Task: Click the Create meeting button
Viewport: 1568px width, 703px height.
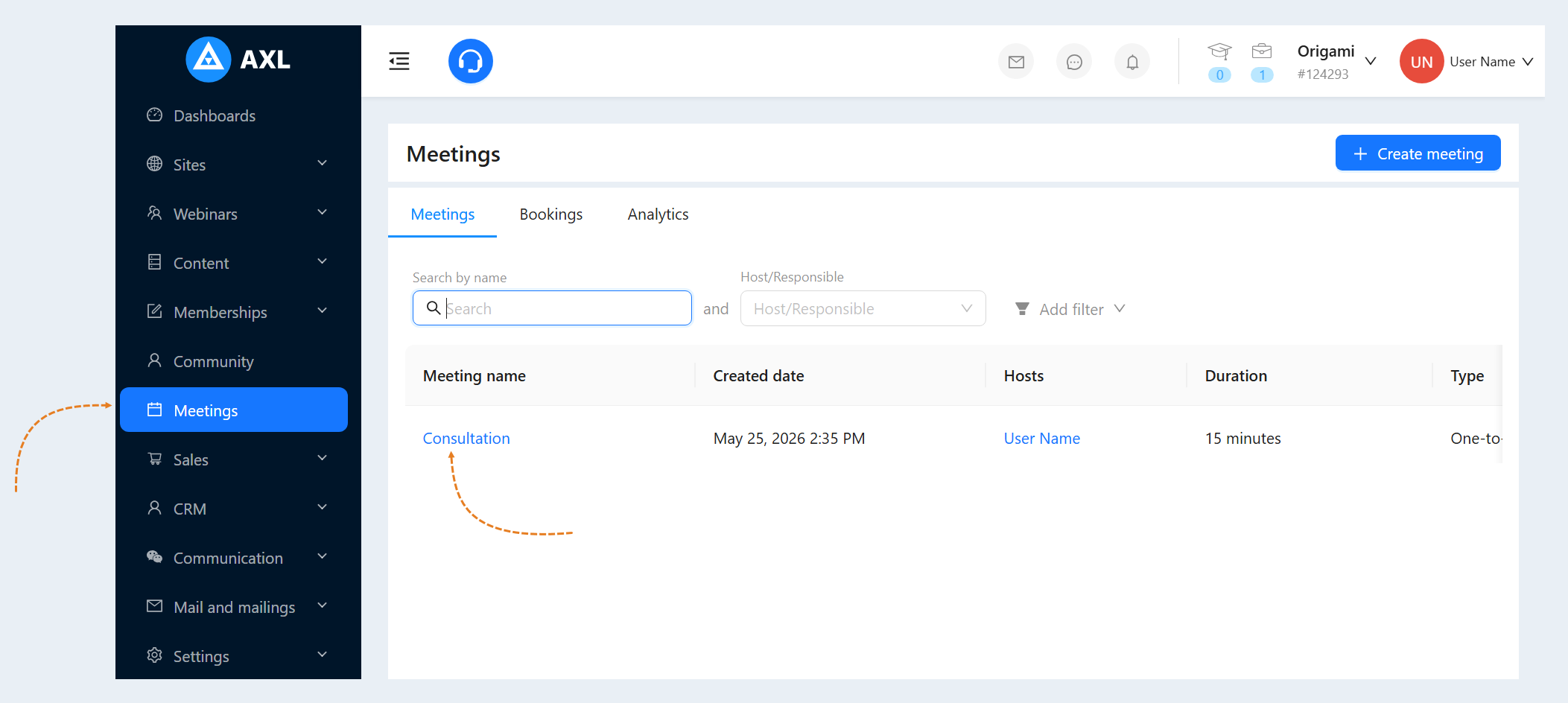Action: coord(1418,153)
